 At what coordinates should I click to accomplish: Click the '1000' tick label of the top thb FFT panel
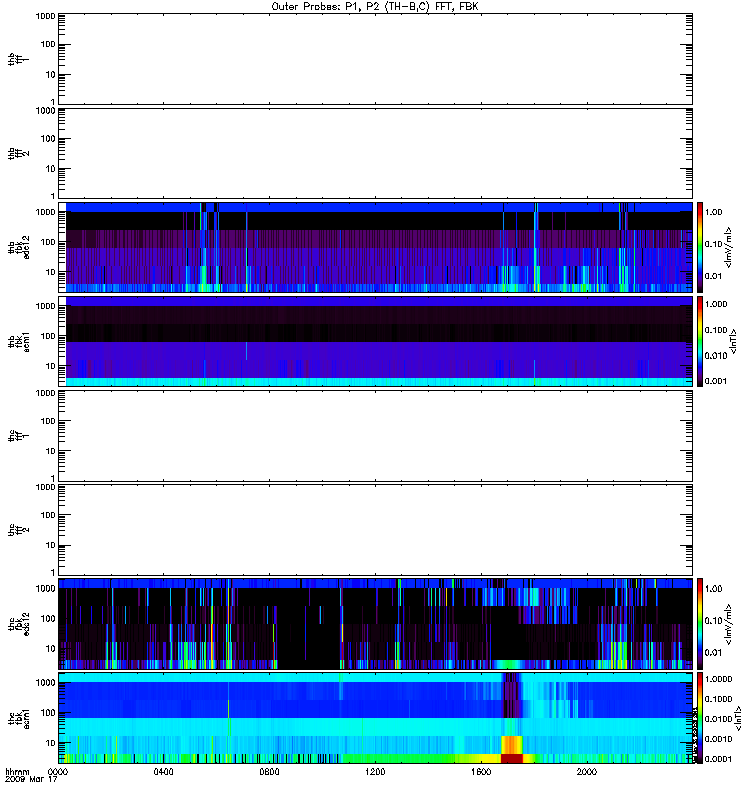(45, 16)
